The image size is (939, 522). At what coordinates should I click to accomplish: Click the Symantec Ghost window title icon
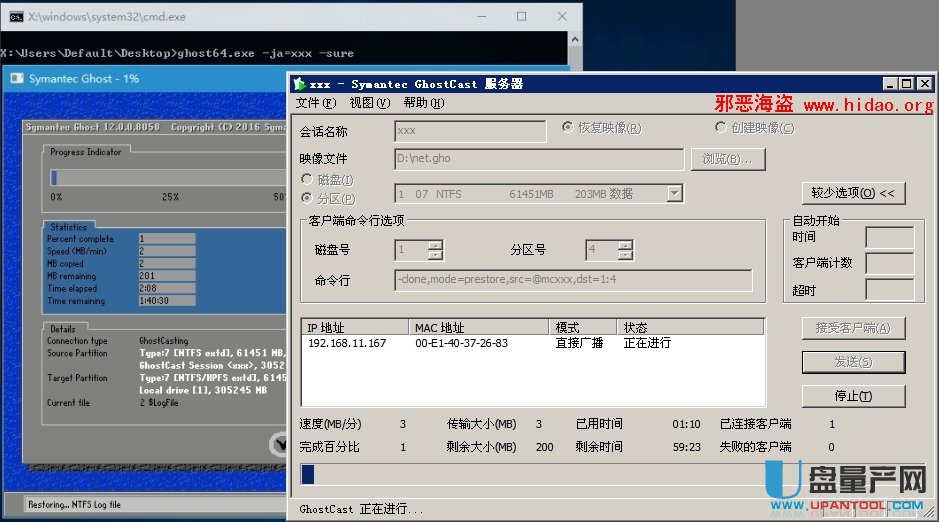[16, 78]
